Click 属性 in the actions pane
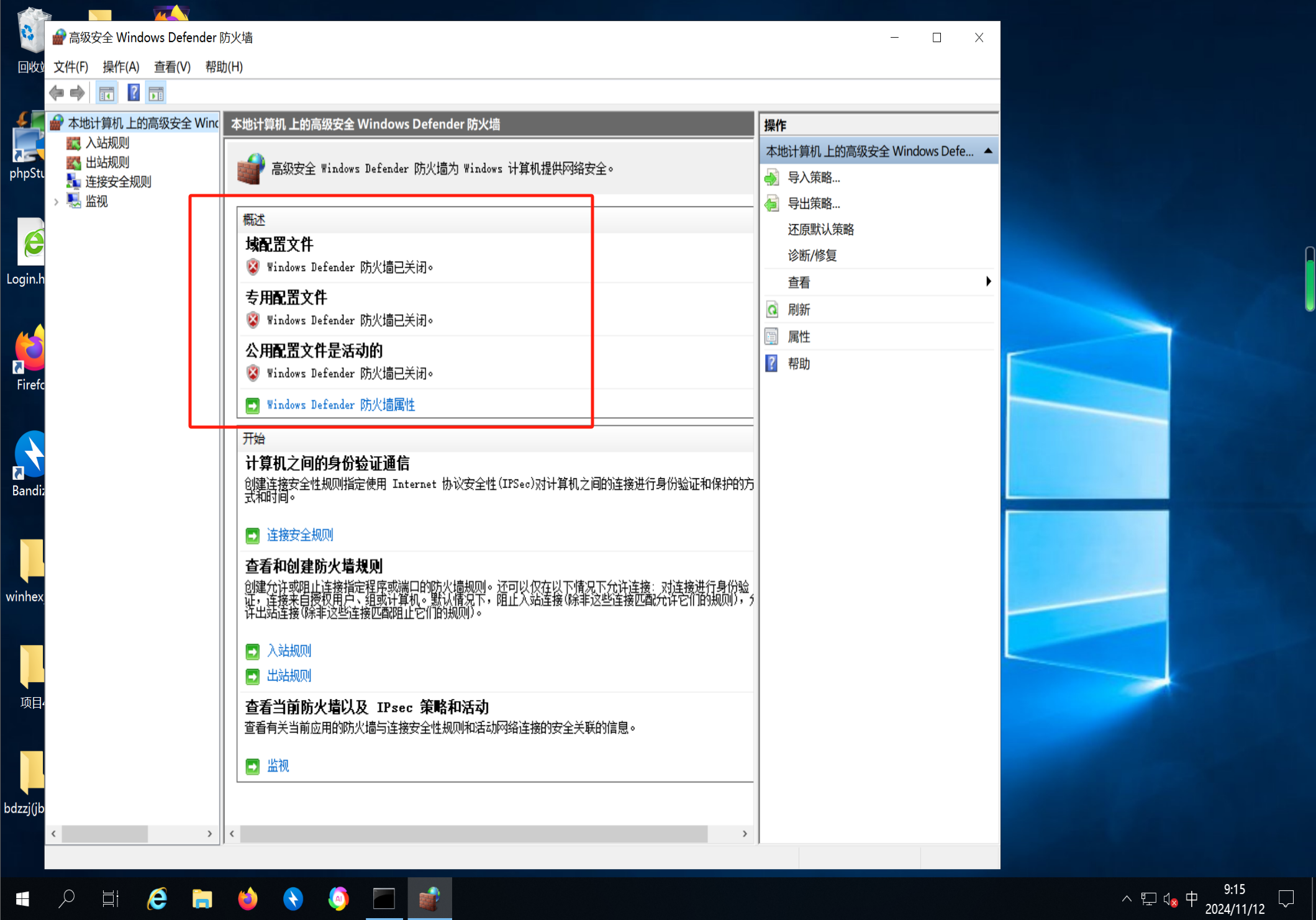This screenshot has width=1316, height=920. (x=799, y=337)
